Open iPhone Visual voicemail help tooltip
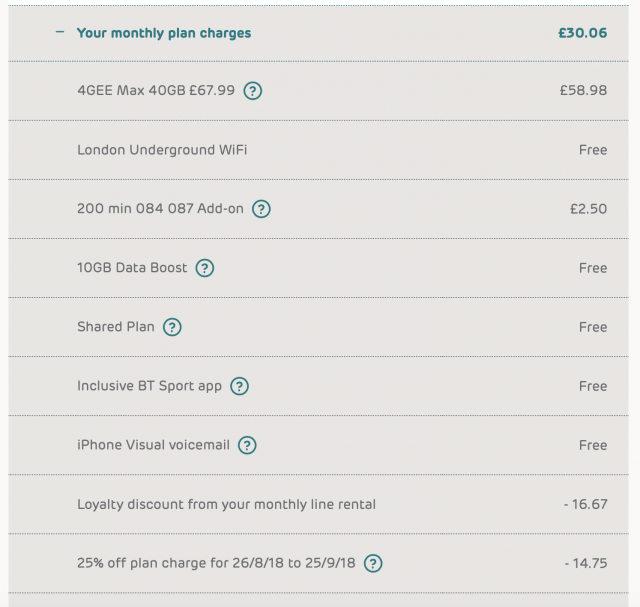 248,445
